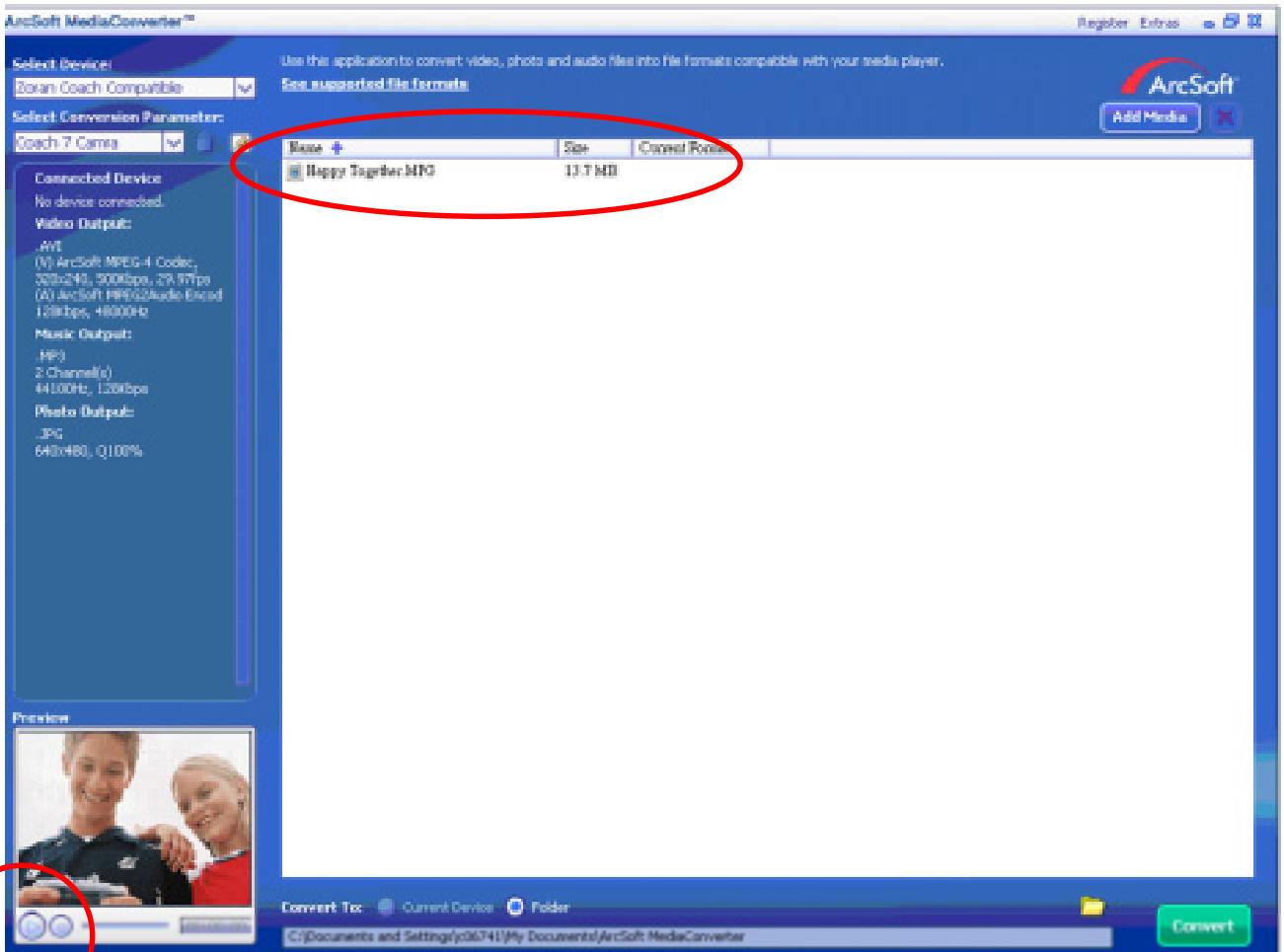The width and height of the screenshot is (1284, 952).
Task: Close the MediaConverter window
Action: point(1253,21)
